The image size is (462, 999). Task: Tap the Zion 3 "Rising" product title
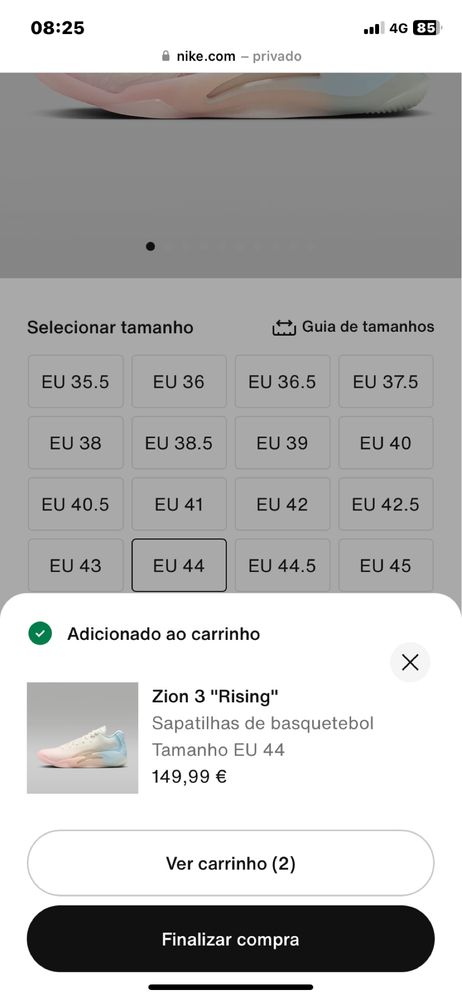[215, 696]
